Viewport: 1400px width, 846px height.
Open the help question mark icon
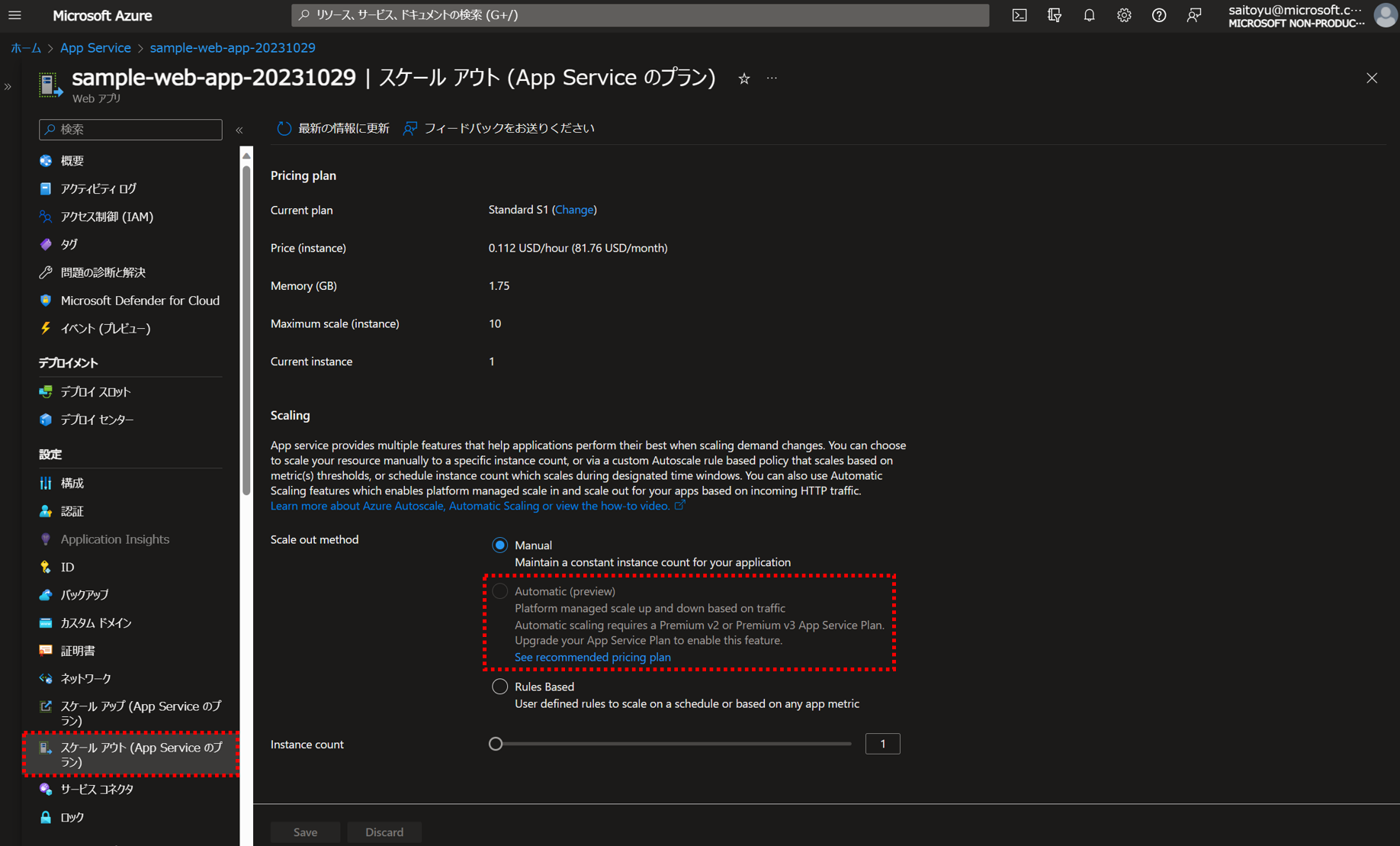coord(1159,15)
